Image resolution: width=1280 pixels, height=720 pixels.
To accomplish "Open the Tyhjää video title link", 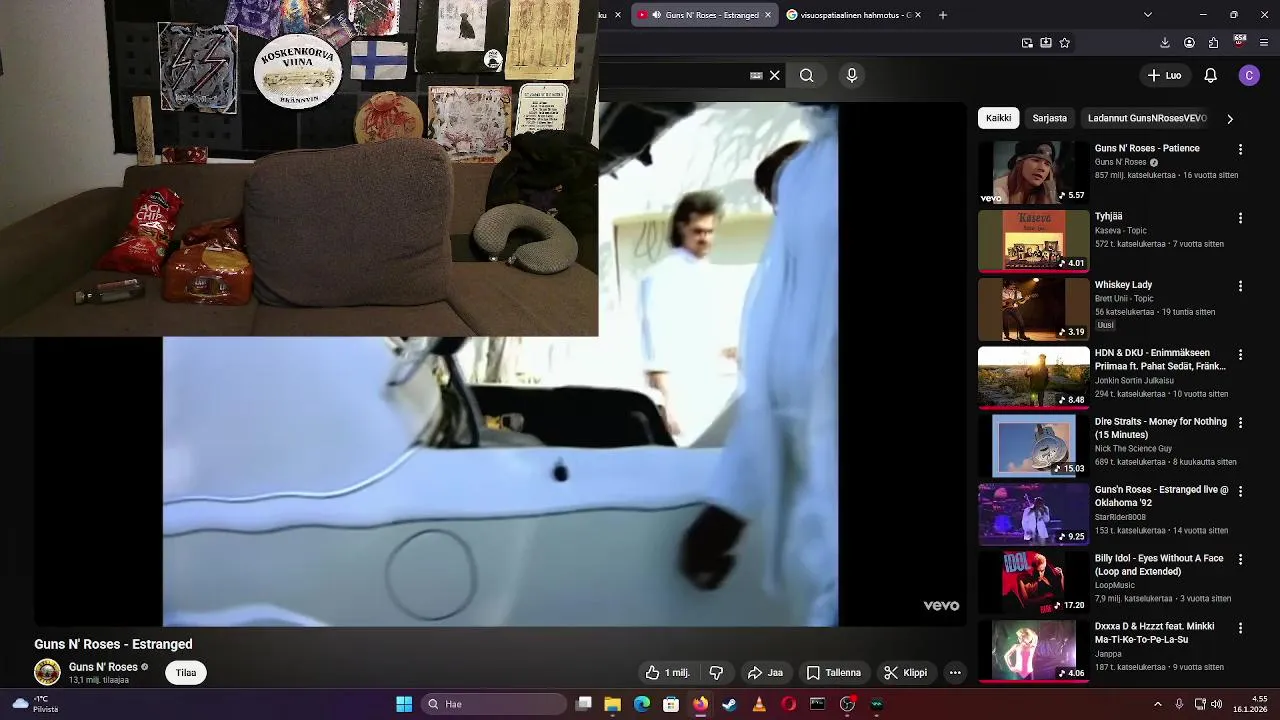I will pos(1108,216).
